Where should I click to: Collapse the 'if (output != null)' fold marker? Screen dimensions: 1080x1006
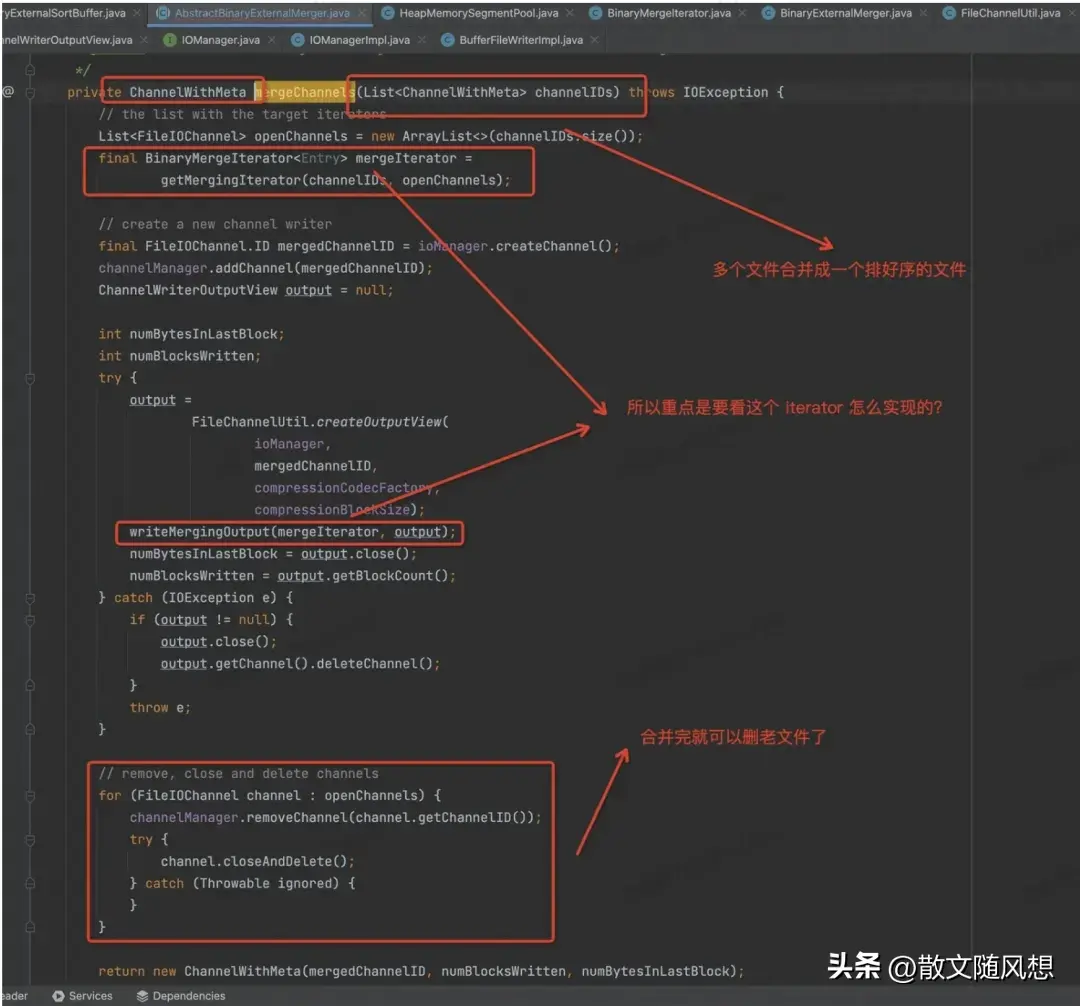30,620
